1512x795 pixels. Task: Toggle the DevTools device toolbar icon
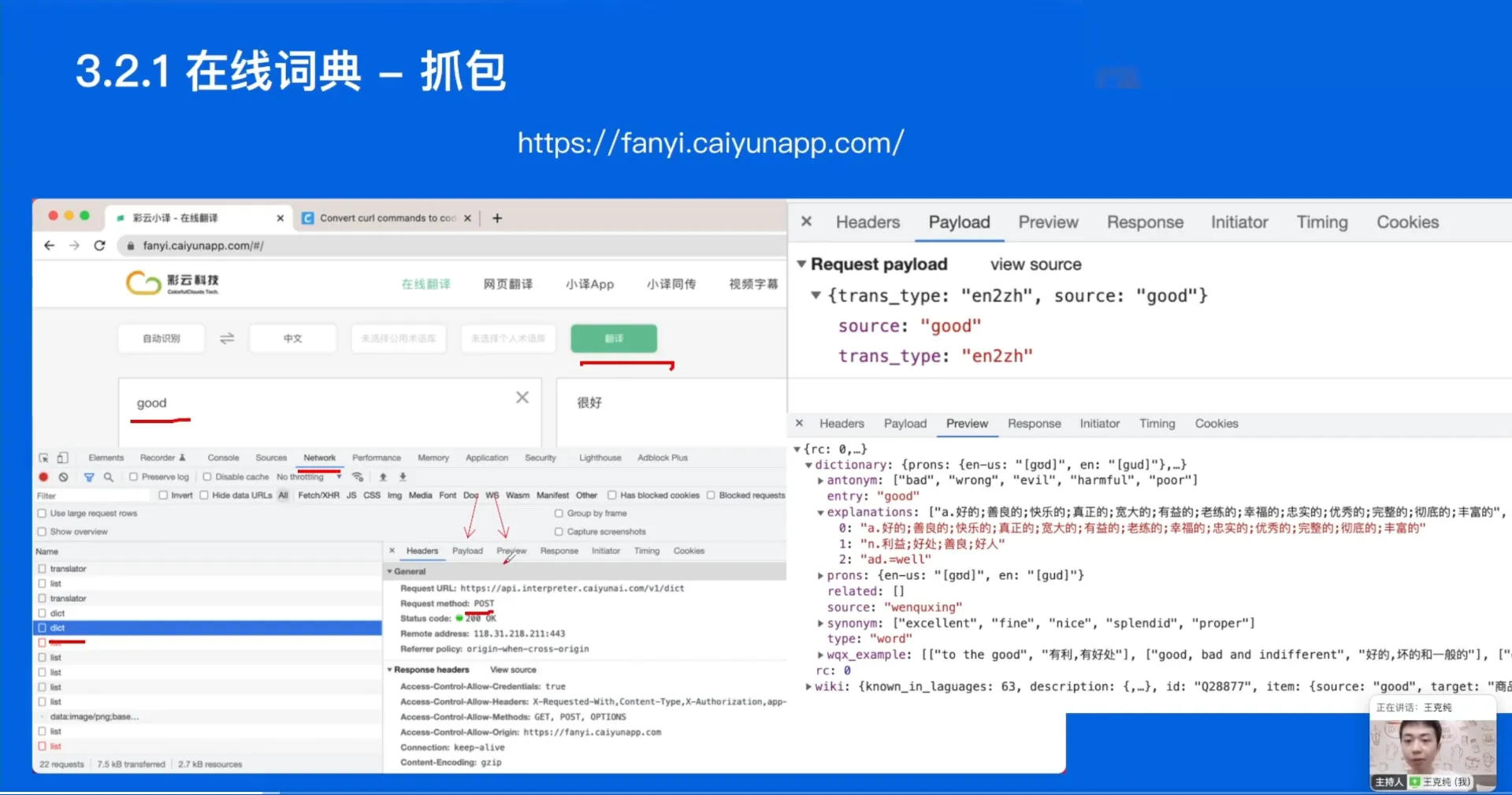(63, 458)
